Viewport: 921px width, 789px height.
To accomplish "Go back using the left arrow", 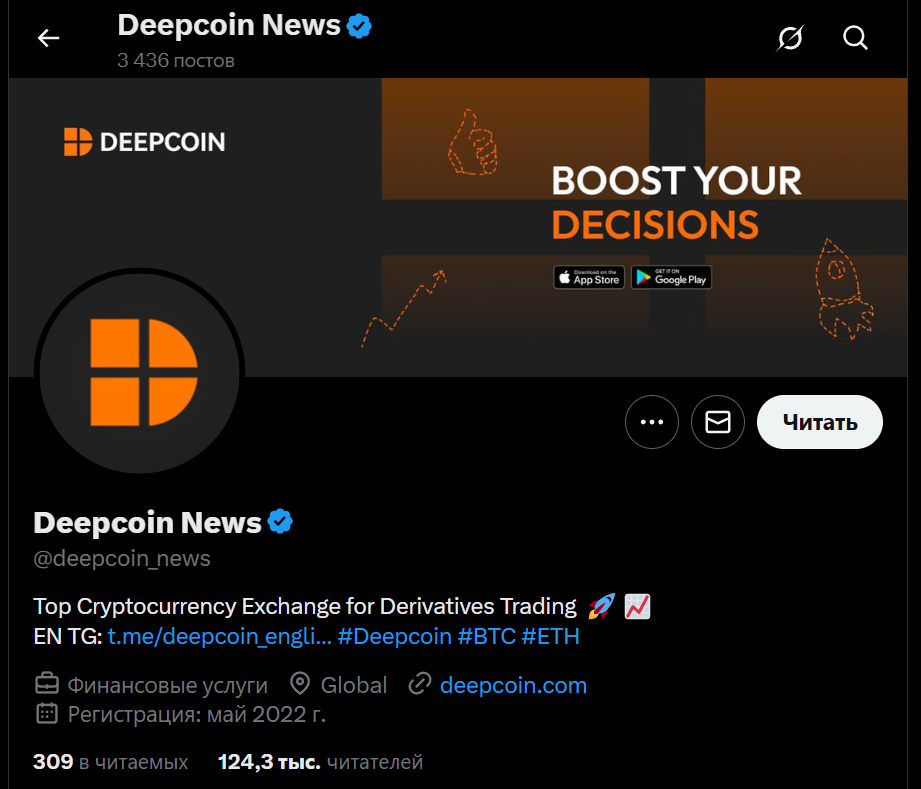I will [x=48, y=38].
